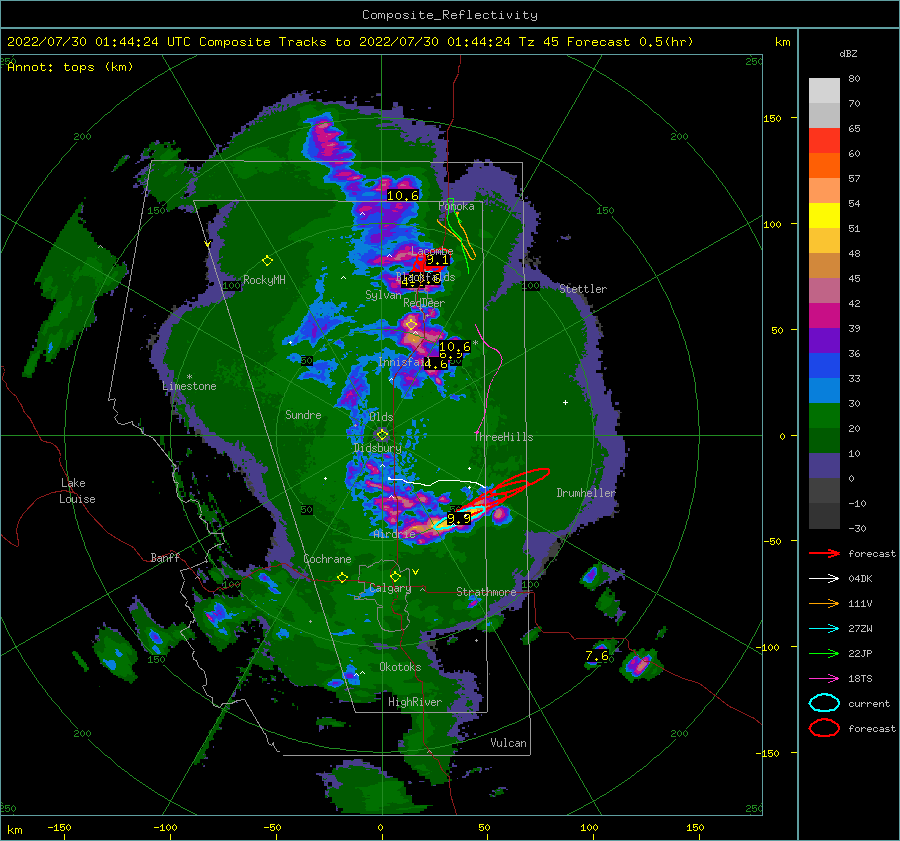Click the yellow diamond marker at Olds
900x841 pixels.
382,435
